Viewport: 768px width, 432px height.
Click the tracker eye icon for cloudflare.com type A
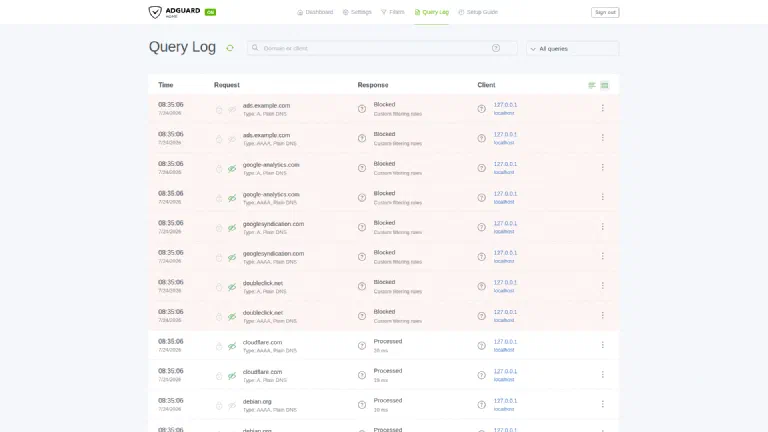[232, 376]
